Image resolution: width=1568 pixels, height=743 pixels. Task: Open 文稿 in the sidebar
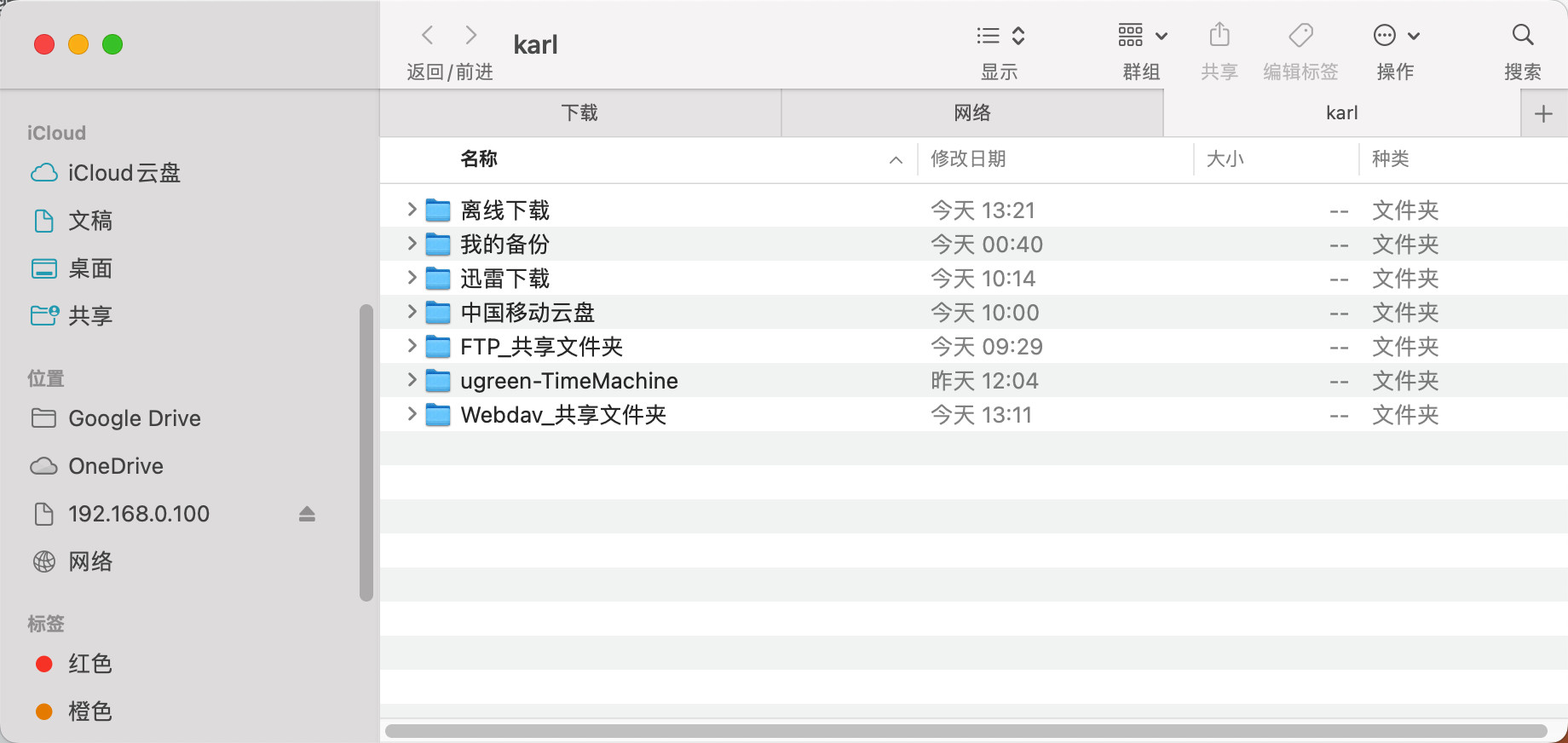90,221
